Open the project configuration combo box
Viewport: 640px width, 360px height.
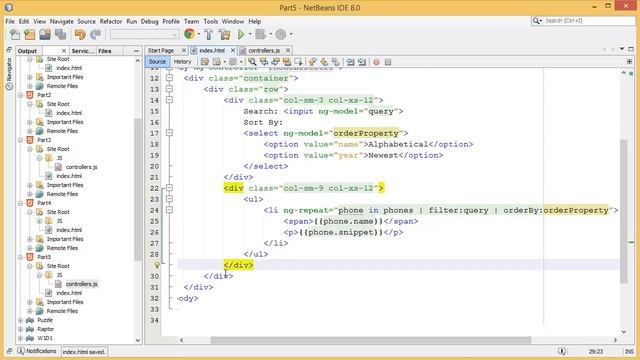click(x=144, y=35)
